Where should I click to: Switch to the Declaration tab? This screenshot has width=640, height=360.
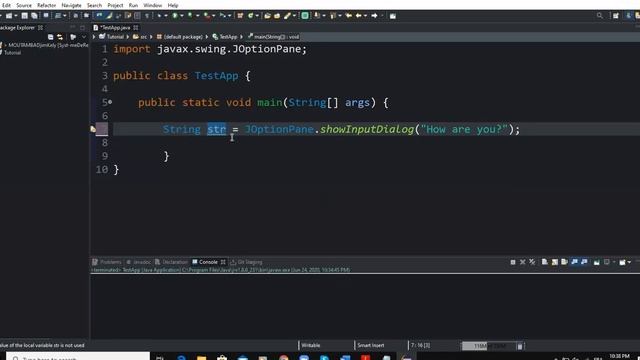[171, 262]
